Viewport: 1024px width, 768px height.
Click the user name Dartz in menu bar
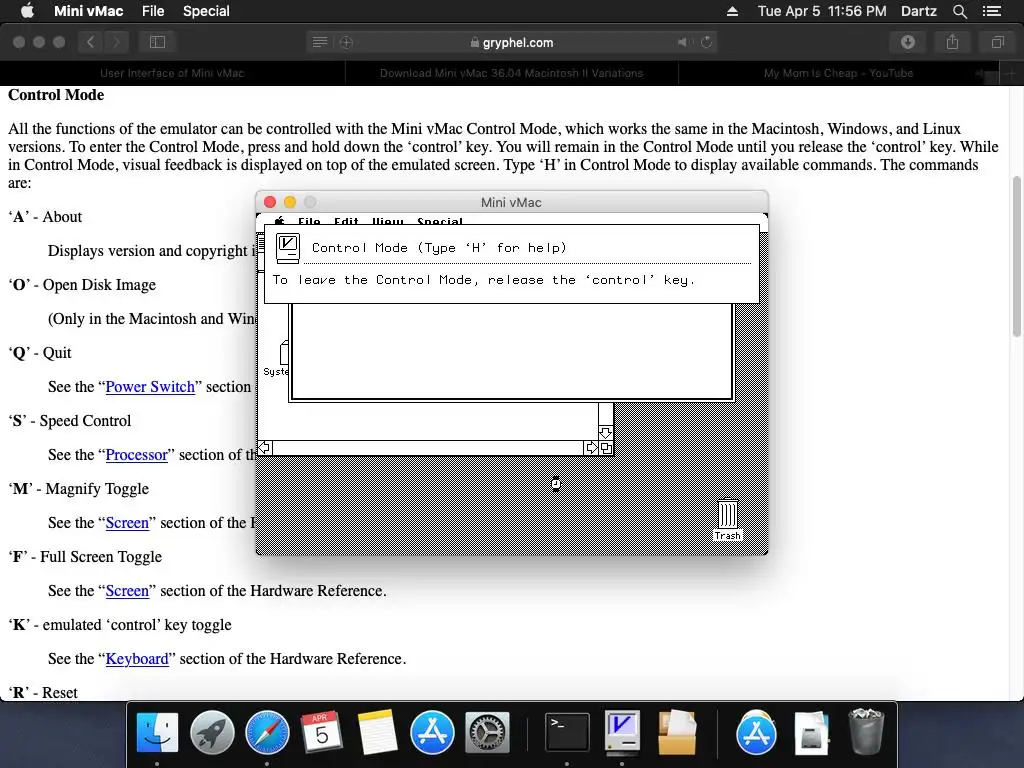(918, 11)
